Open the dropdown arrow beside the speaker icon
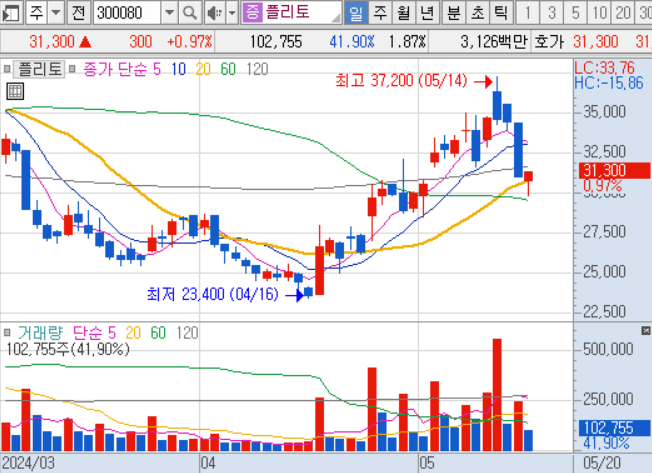The image size is (652, 473). tap(232, 13)
